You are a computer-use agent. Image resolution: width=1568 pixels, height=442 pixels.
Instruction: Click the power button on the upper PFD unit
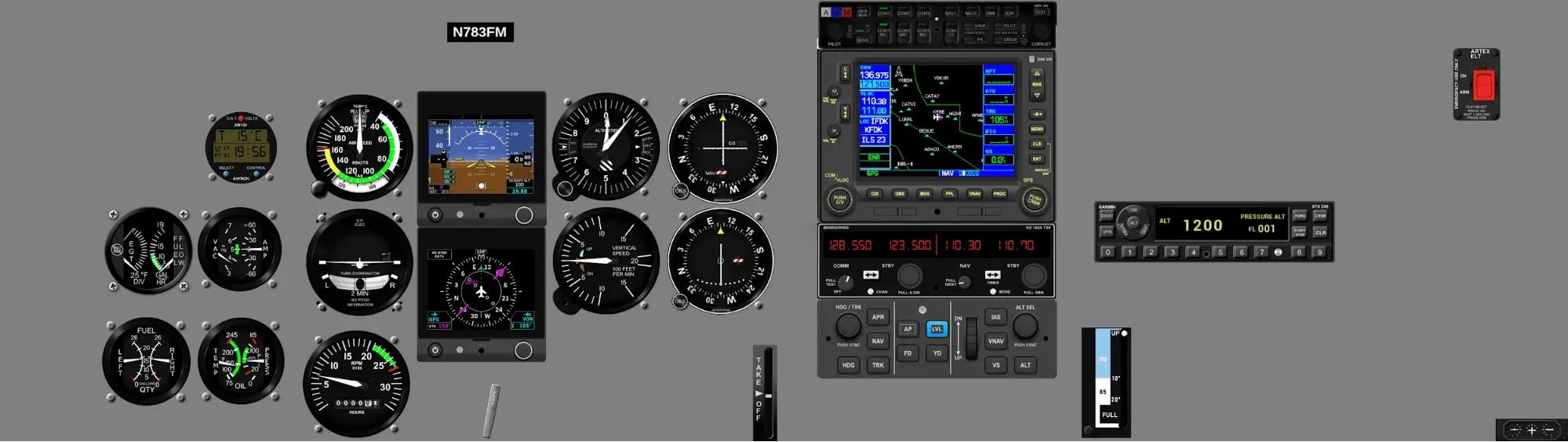coord(435,214)
